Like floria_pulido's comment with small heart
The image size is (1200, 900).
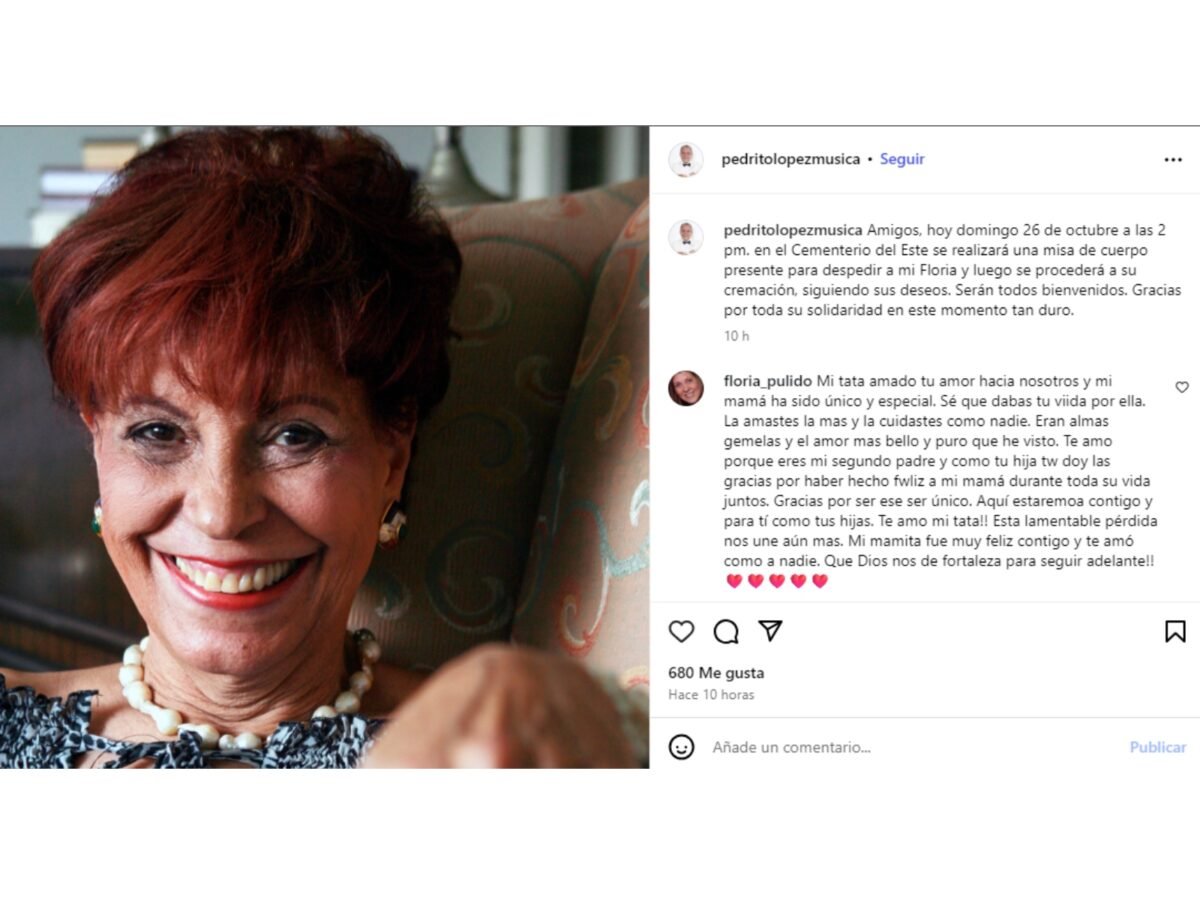coord(1181,387)
